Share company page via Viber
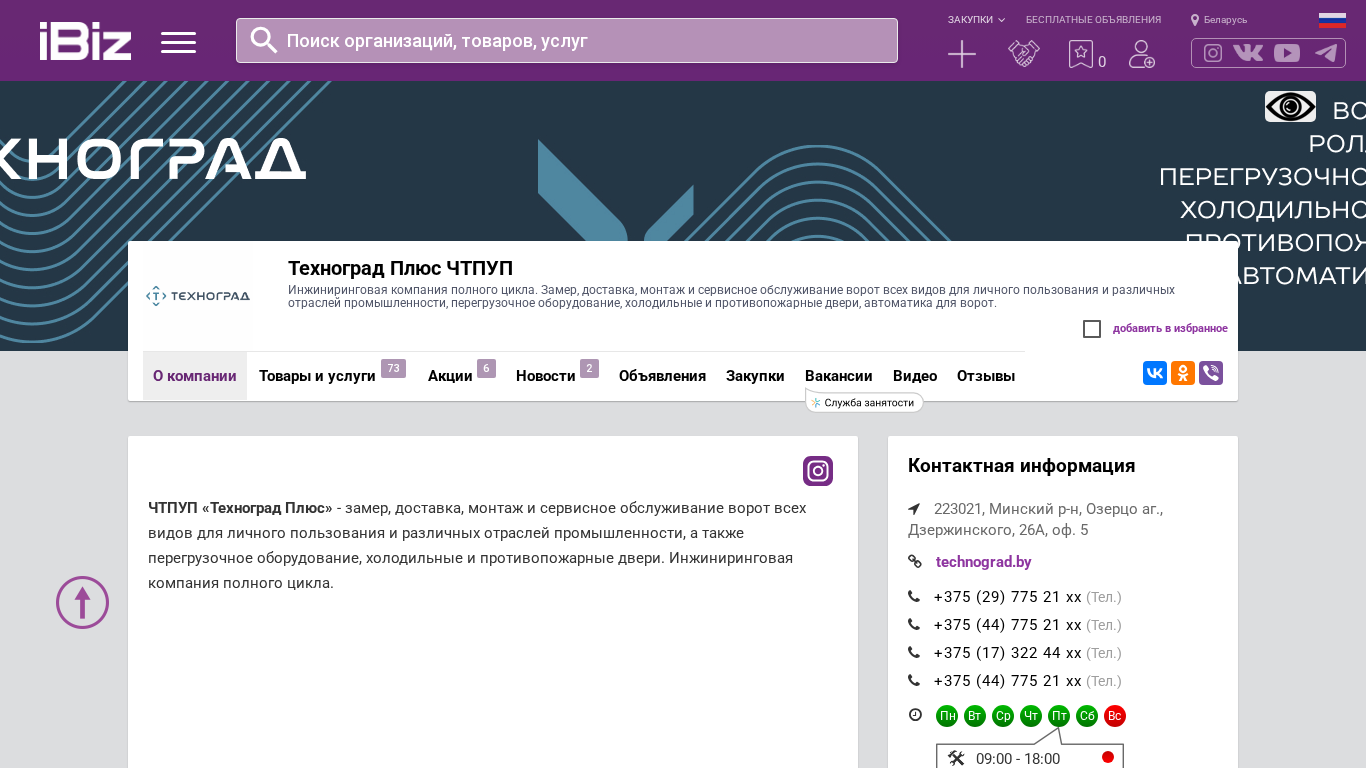The height and width of the screenshot is (768, 1366). point(1211,373)
